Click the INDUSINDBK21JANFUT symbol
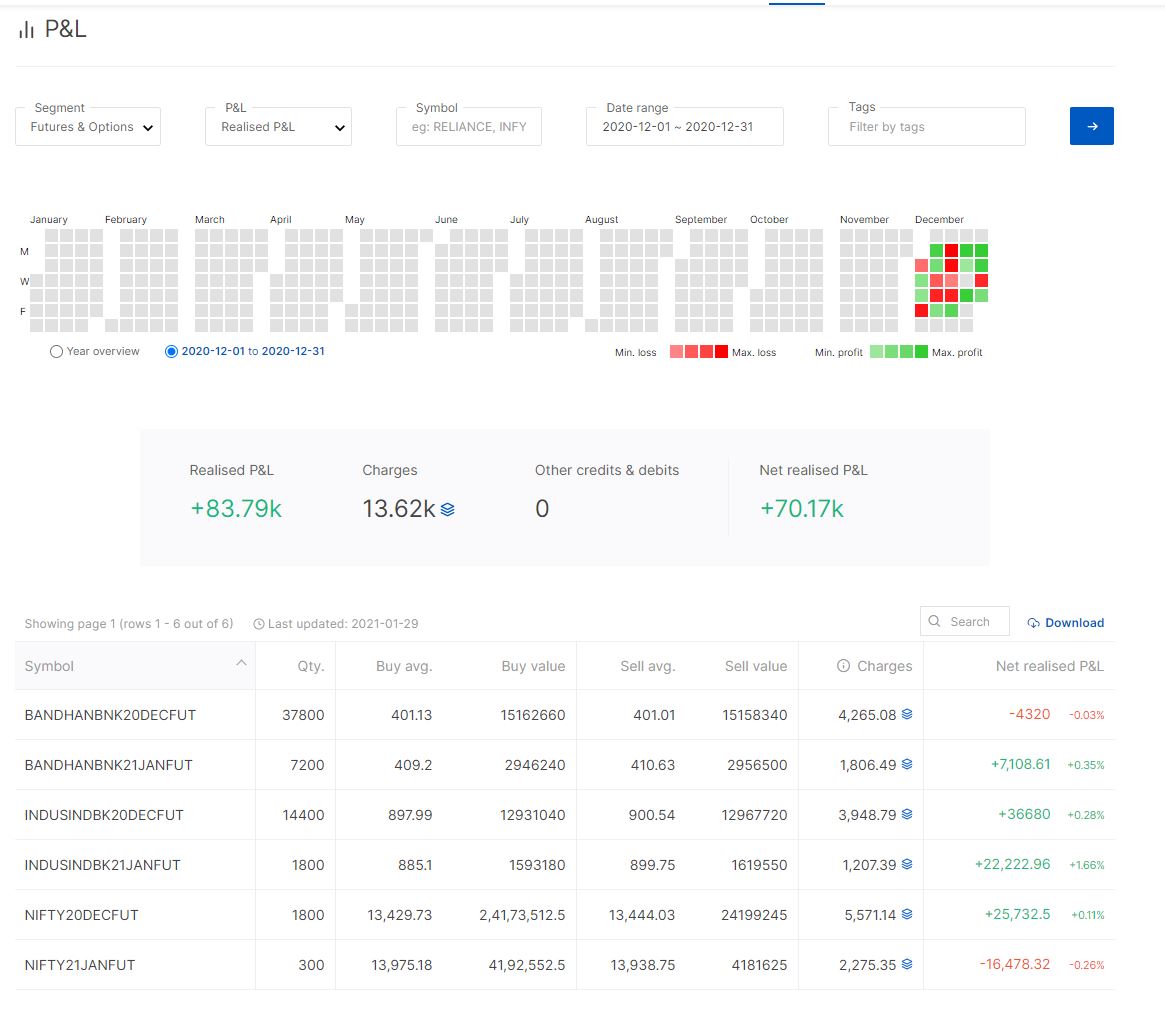1165x1017 pixels. pyautogui.click(x=103, y=865)
